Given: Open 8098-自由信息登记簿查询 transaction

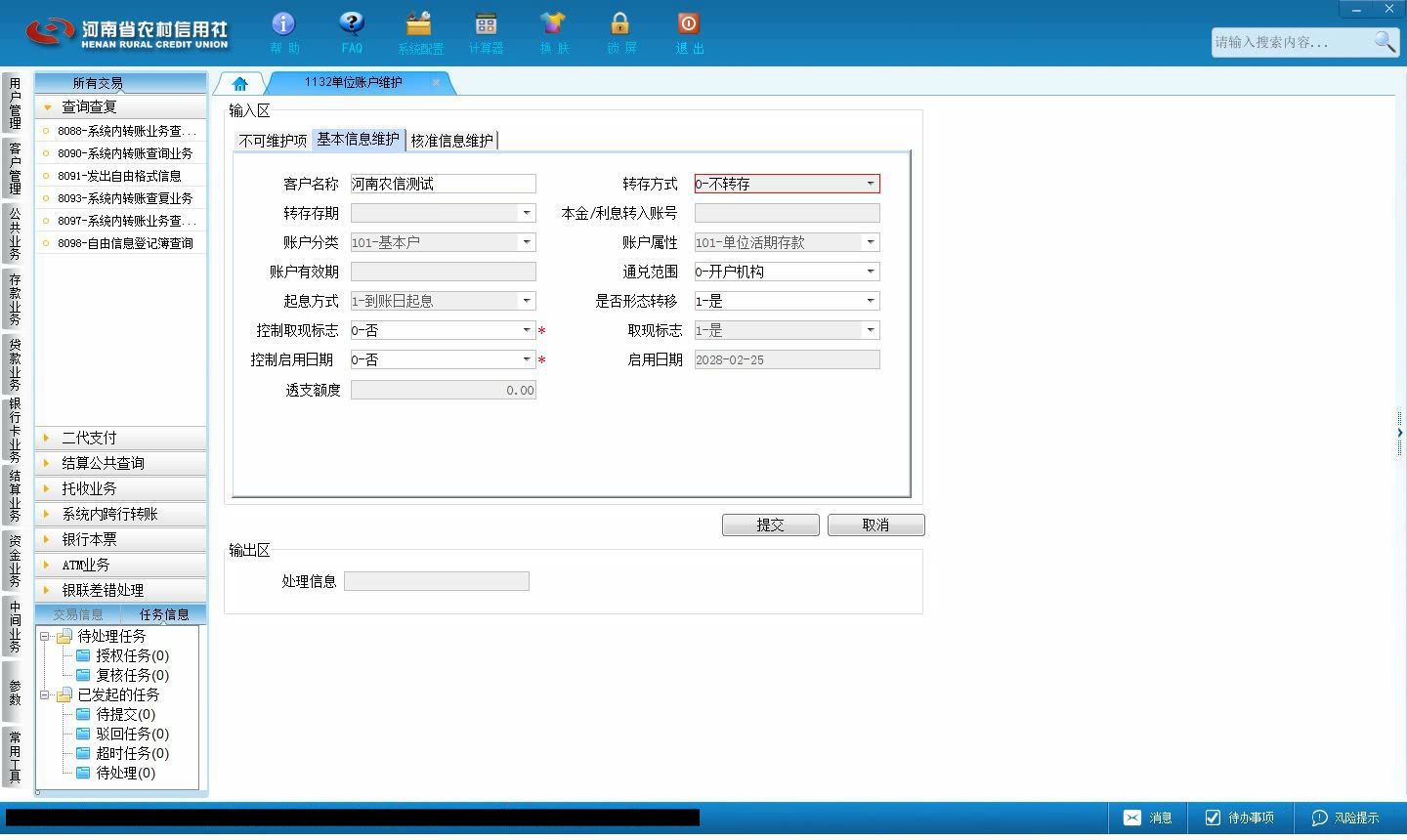Looking at the screenshot, I should pos(121,243).
